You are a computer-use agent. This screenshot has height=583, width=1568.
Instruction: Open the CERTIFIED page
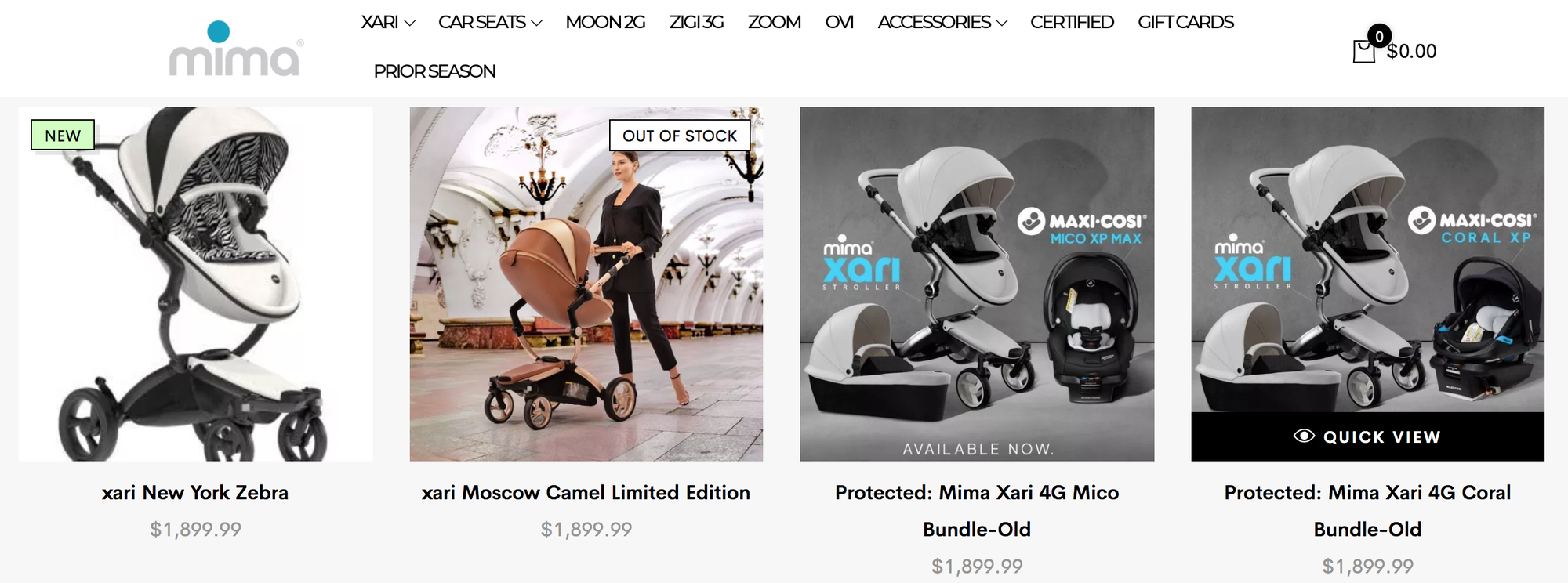(1072, 22)
